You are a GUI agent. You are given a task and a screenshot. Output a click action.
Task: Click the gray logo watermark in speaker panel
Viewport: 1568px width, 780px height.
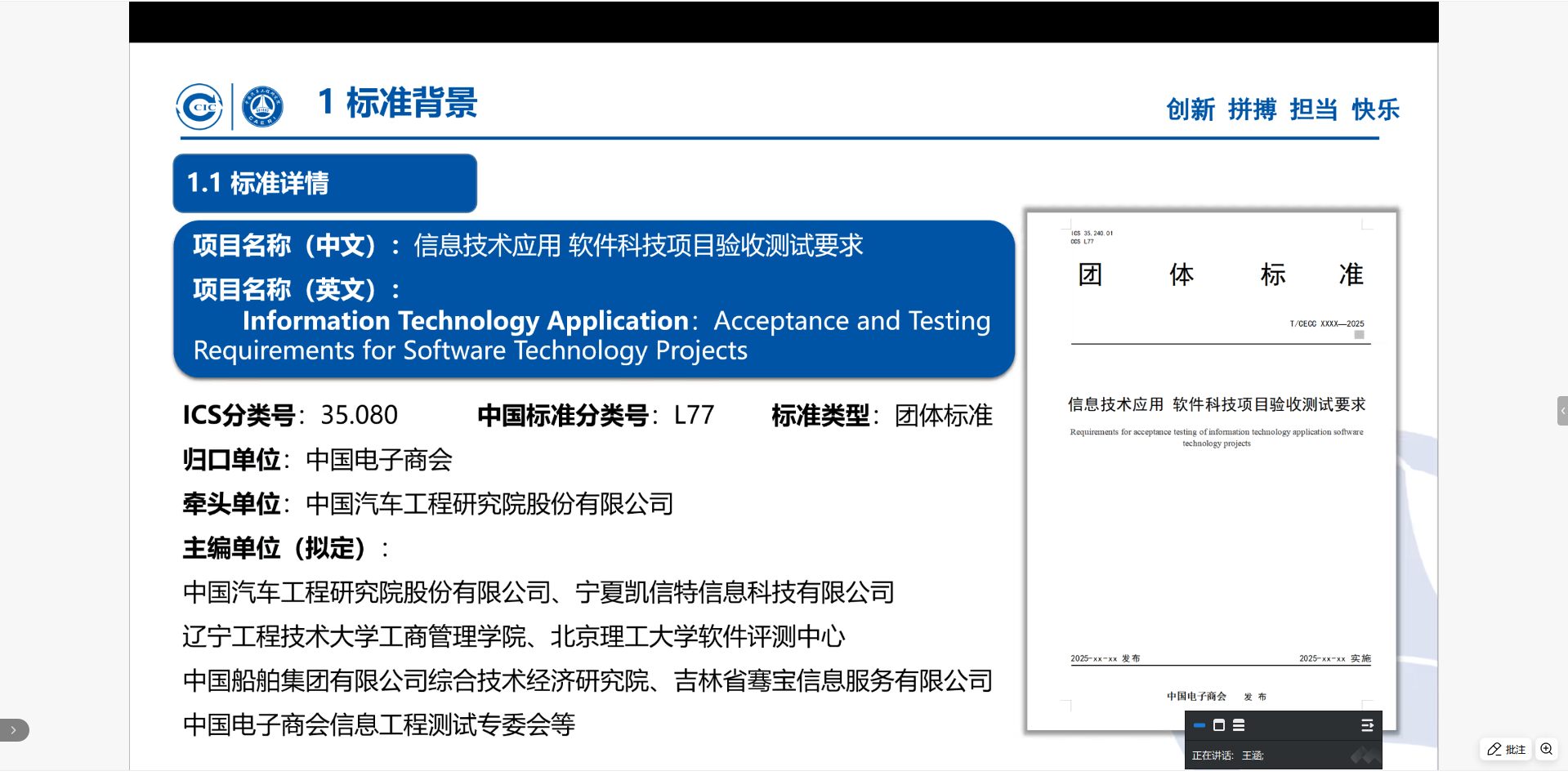tap(1364, 755)
